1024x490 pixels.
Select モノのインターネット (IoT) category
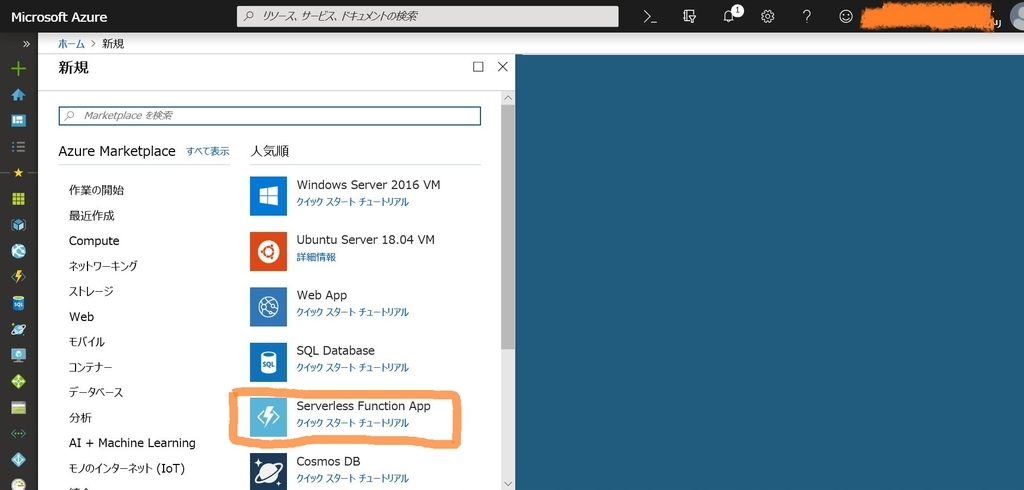127,468
